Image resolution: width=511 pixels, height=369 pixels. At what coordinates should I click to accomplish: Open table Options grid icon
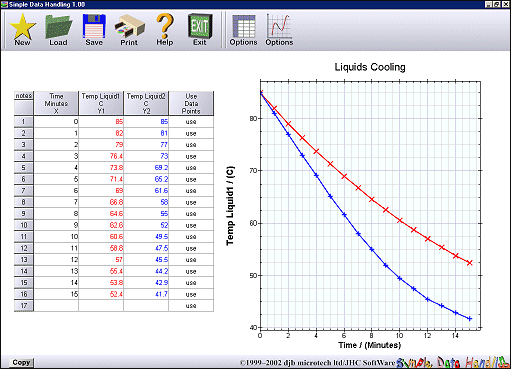(243, 30)
